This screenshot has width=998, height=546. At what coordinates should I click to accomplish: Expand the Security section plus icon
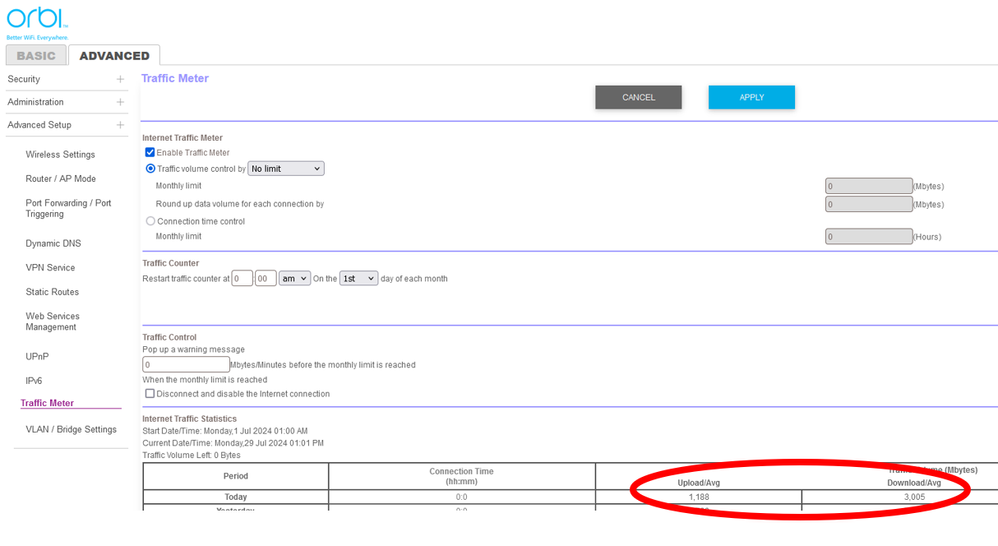(120, 79)
